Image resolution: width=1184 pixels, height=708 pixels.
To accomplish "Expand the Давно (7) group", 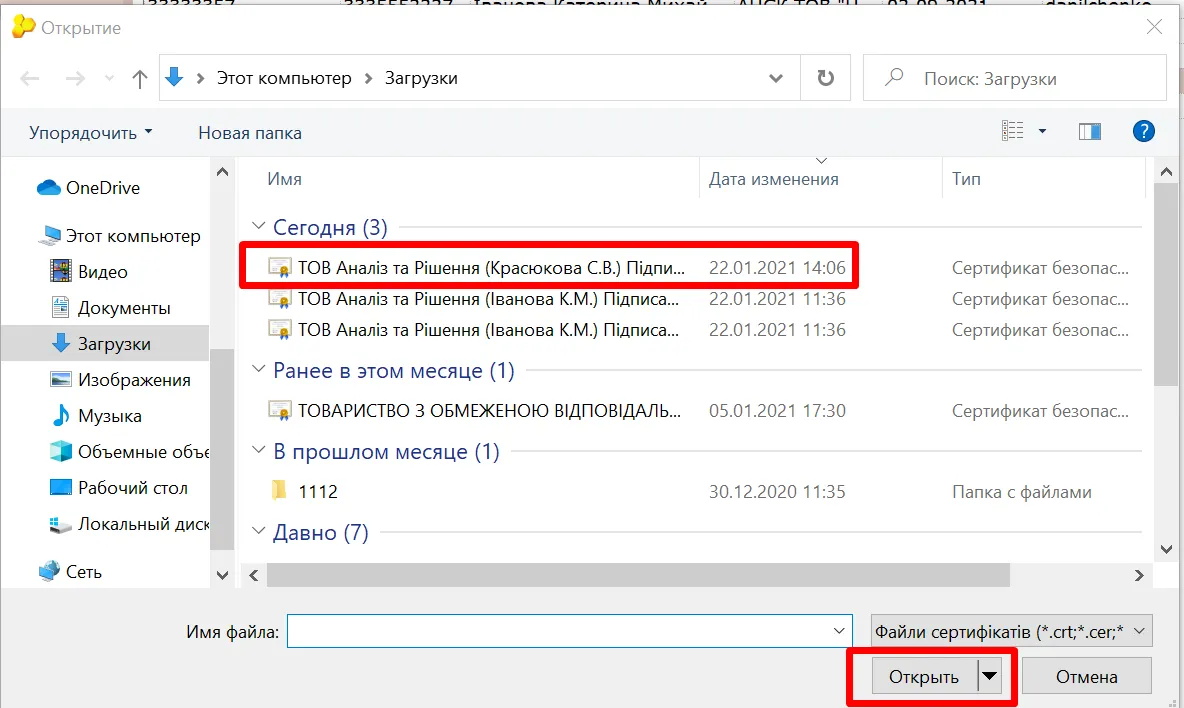I will click(259, 533).
